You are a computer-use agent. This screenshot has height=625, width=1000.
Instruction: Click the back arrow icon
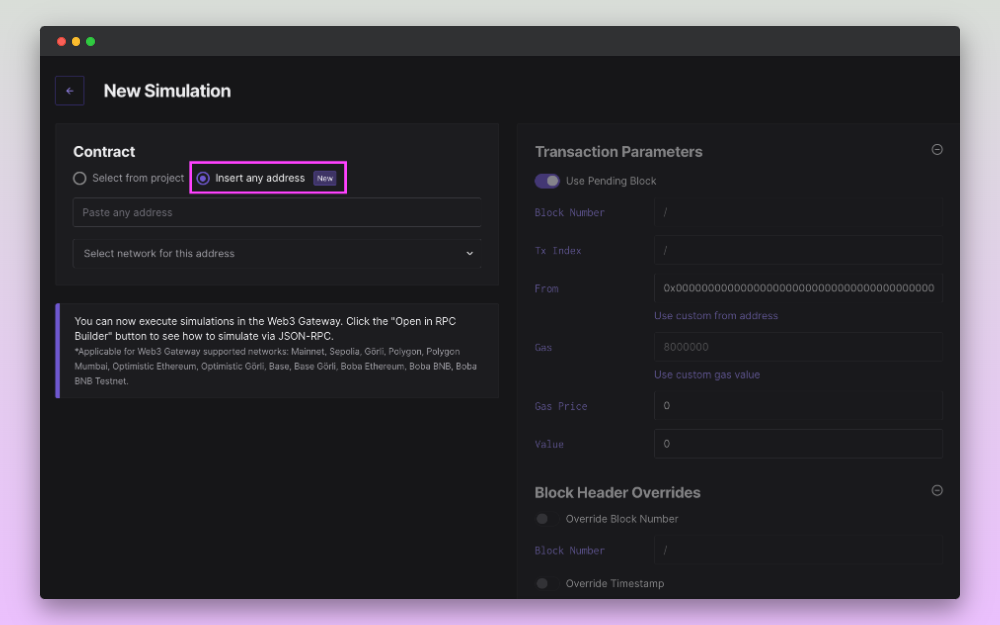tap(69, 90)
